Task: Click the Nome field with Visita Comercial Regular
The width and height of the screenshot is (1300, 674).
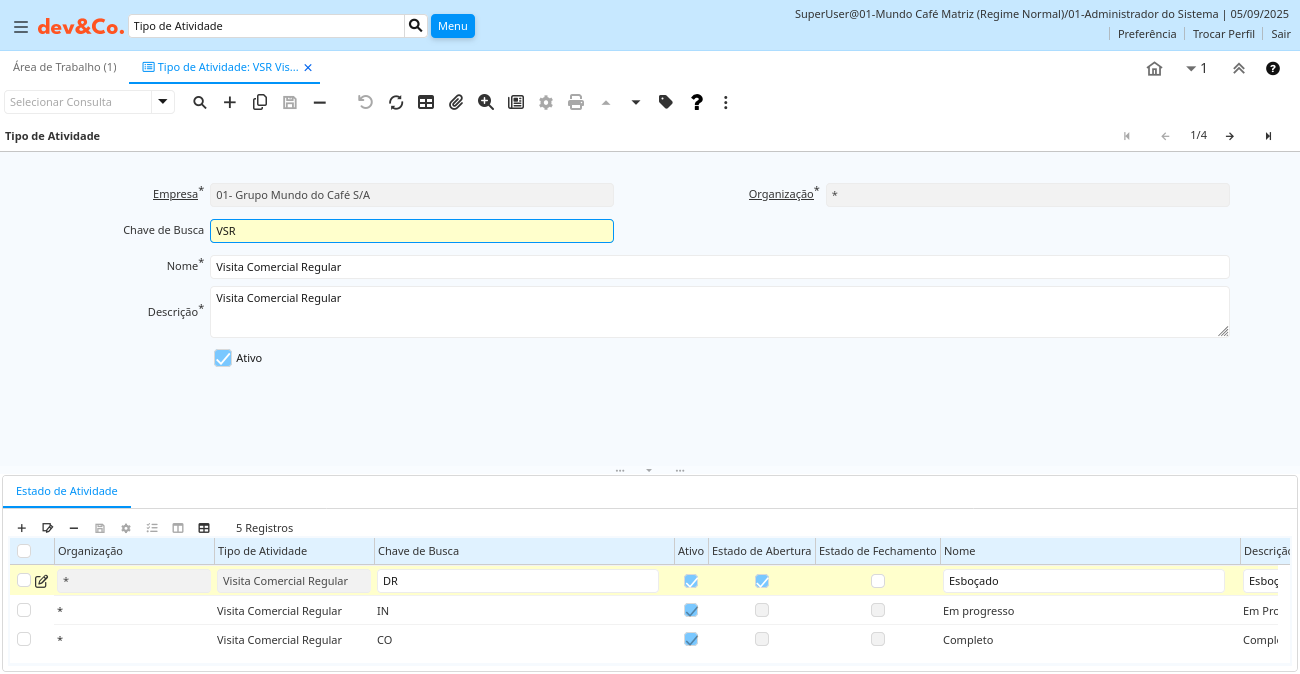Action: click(x=719, y=267)
